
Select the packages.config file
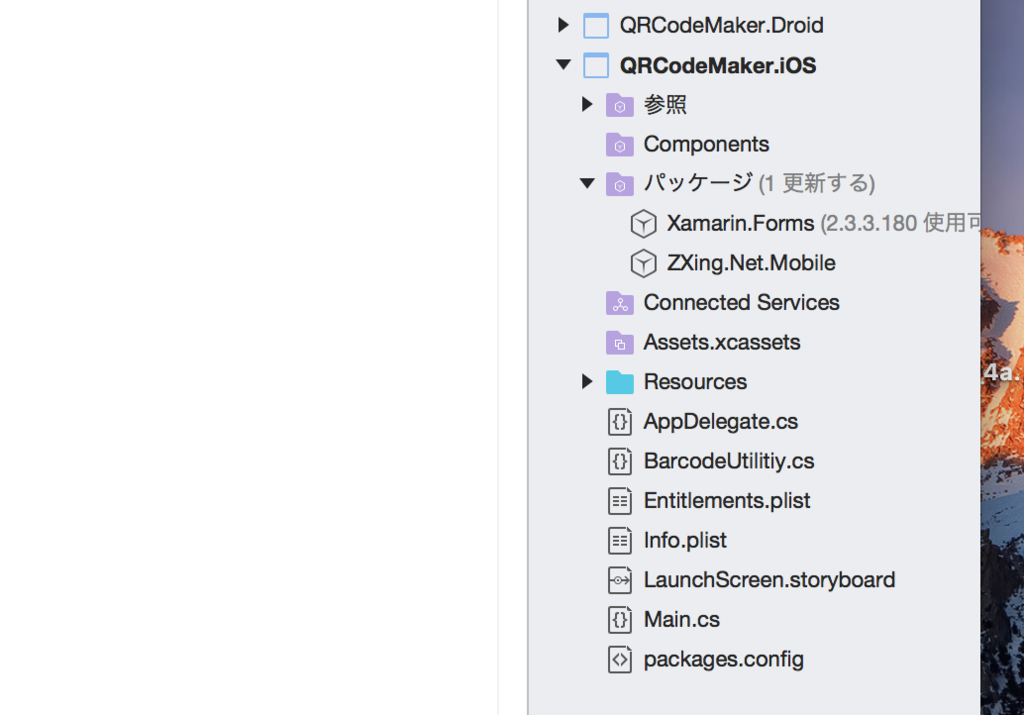click(x=723, y=659)
